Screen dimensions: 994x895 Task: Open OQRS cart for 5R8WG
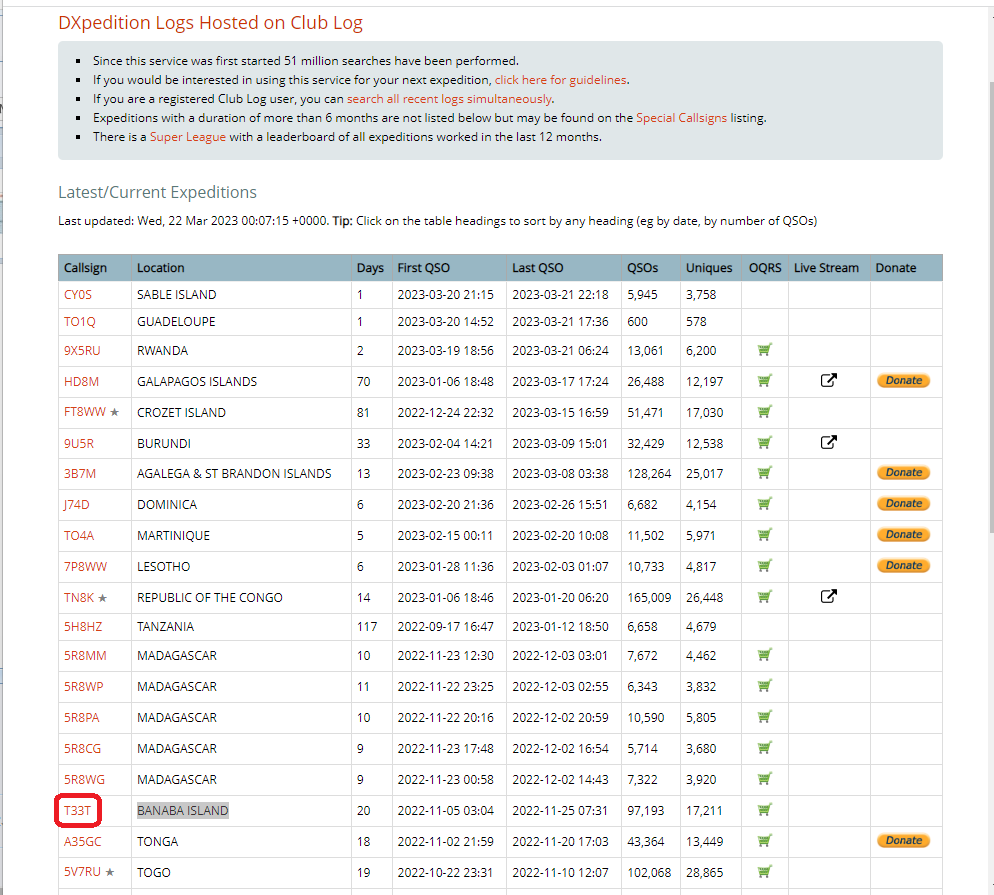click(x=765, y=778)
